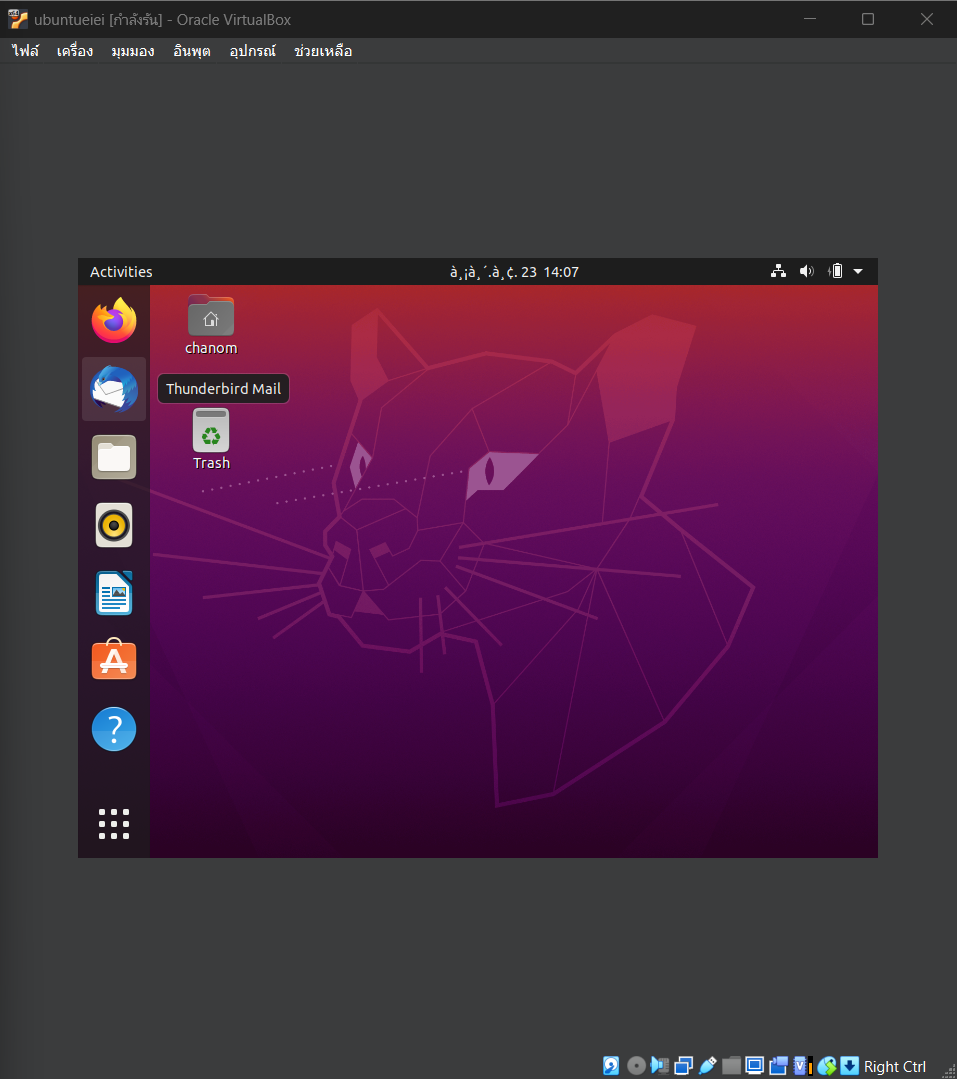Viewport: 957px width, 1079px height.
Task: Open the Files file manager
Action: 113,457
